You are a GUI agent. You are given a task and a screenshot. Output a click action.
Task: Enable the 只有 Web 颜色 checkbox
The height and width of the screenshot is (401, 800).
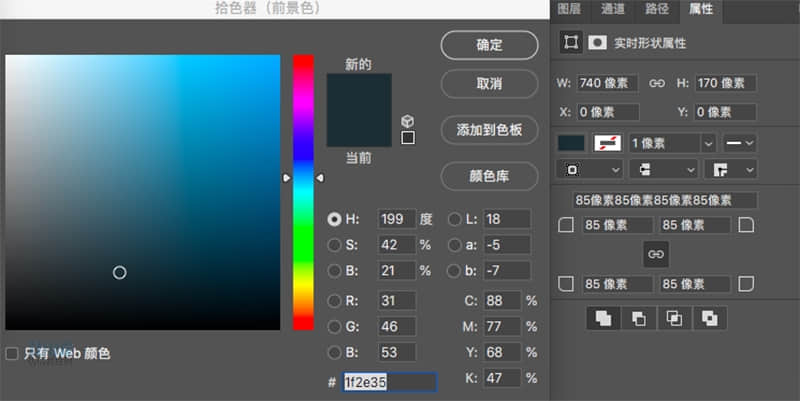[x=12, y=353]
